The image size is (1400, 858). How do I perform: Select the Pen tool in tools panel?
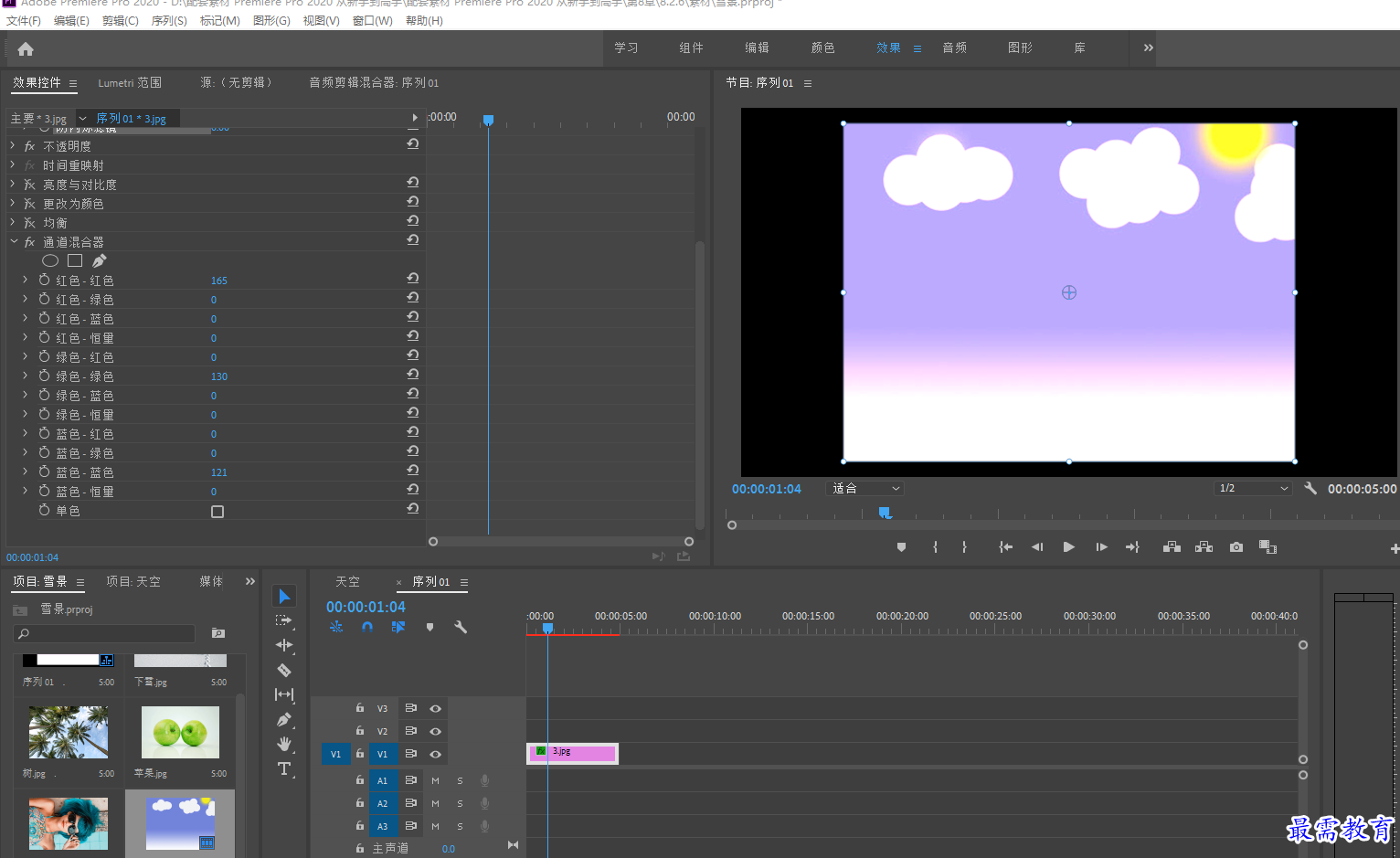[284, 719]
